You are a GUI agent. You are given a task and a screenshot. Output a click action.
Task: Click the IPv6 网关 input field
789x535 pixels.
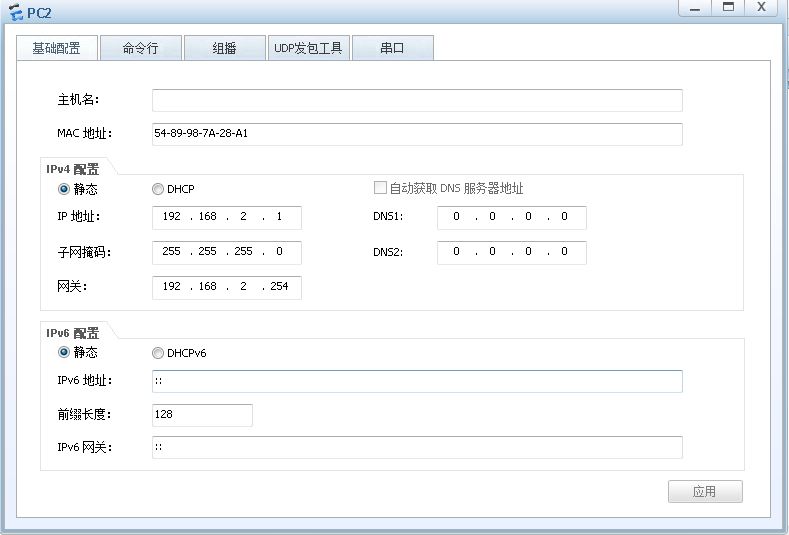click(x=417, y=447)
